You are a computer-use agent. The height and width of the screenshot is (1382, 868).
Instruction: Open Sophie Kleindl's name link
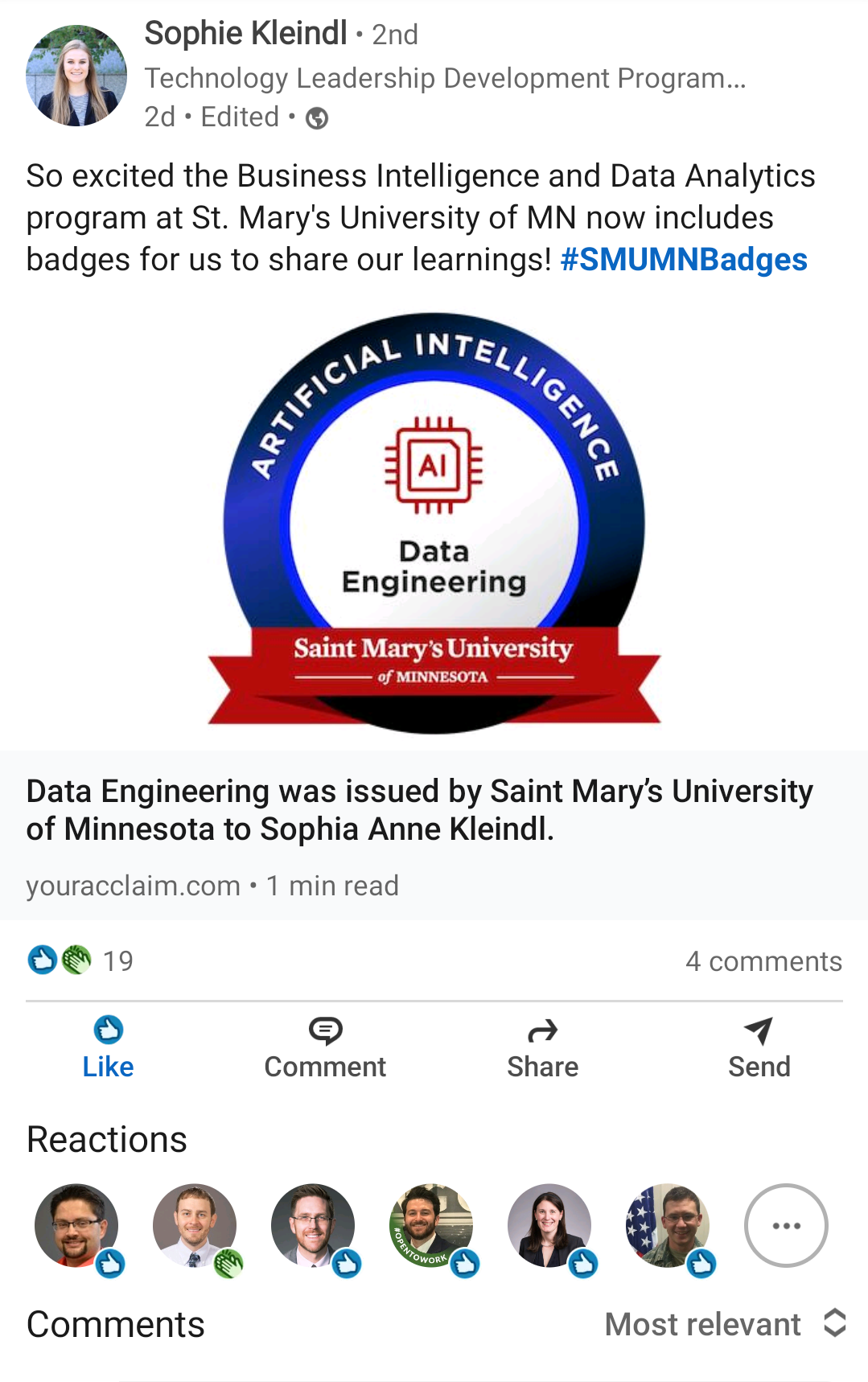[x=245, y=33]
